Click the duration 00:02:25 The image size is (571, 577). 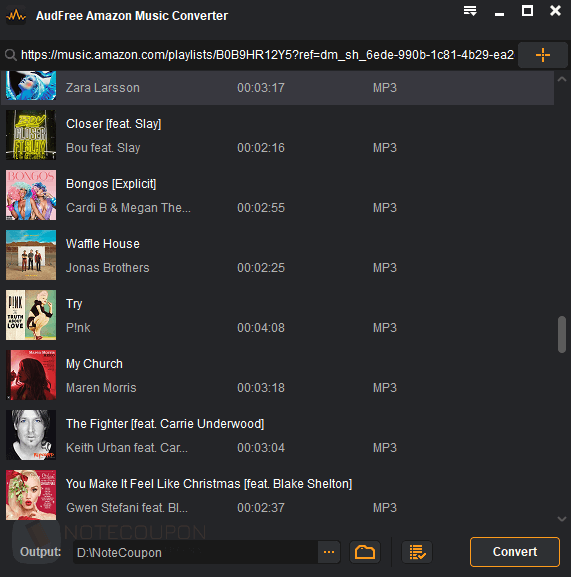click(261, 268)
